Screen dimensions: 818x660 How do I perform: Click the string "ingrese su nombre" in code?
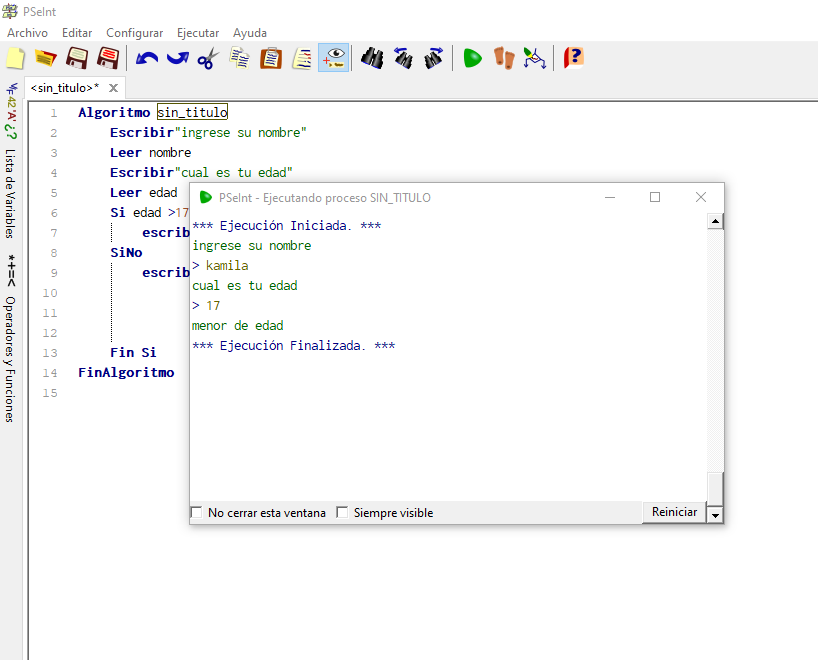240,133
